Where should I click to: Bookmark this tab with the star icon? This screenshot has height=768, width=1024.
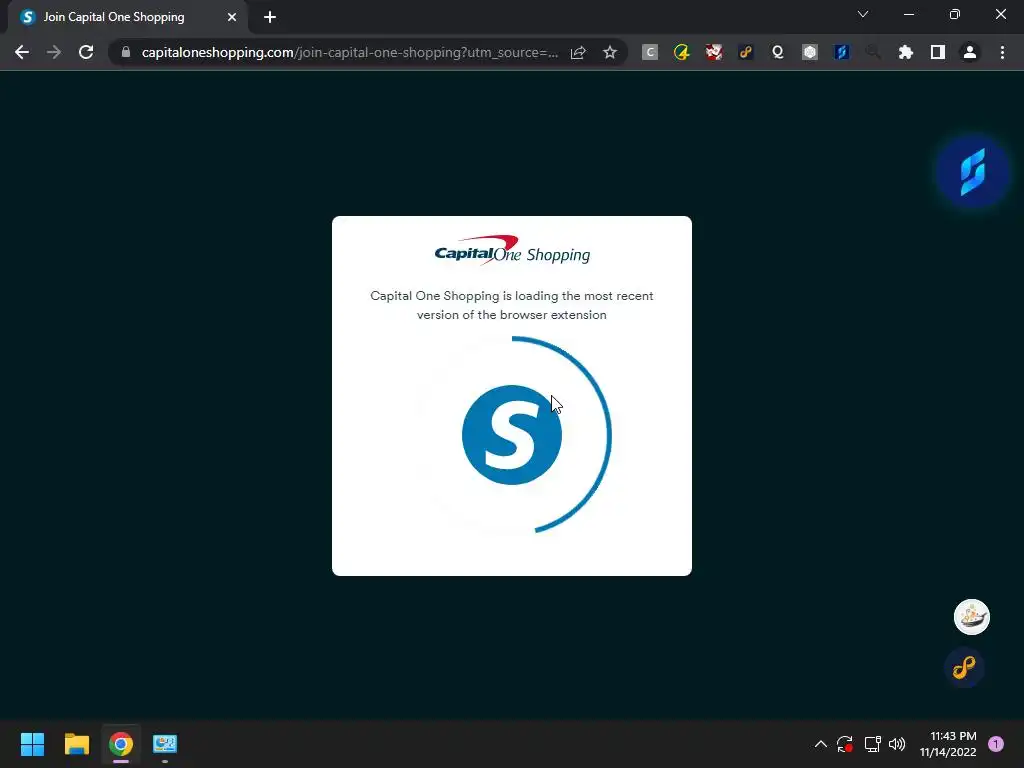(610, 52)
